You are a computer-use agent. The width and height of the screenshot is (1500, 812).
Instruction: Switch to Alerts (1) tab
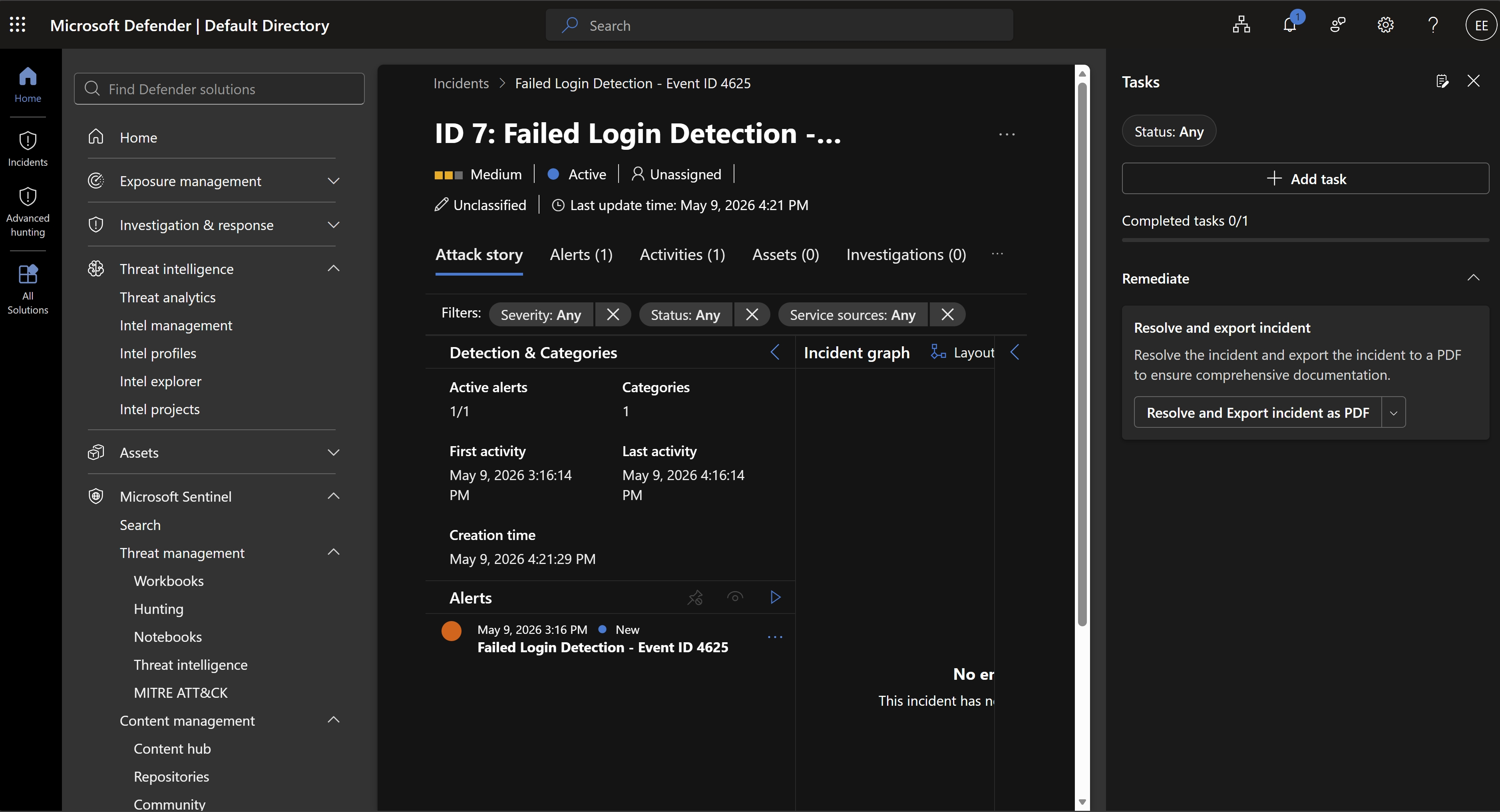pyautogui.click(x=581, y=254)
